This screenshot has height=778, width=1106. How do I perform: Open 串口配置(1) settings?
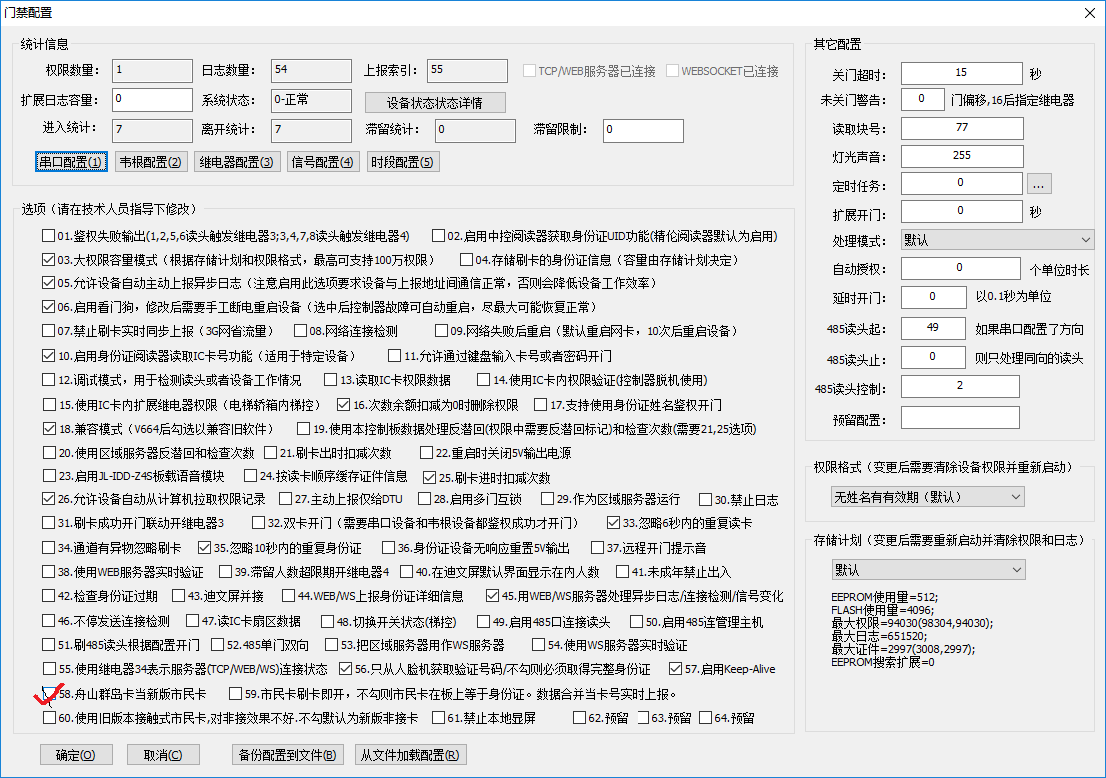71,162
